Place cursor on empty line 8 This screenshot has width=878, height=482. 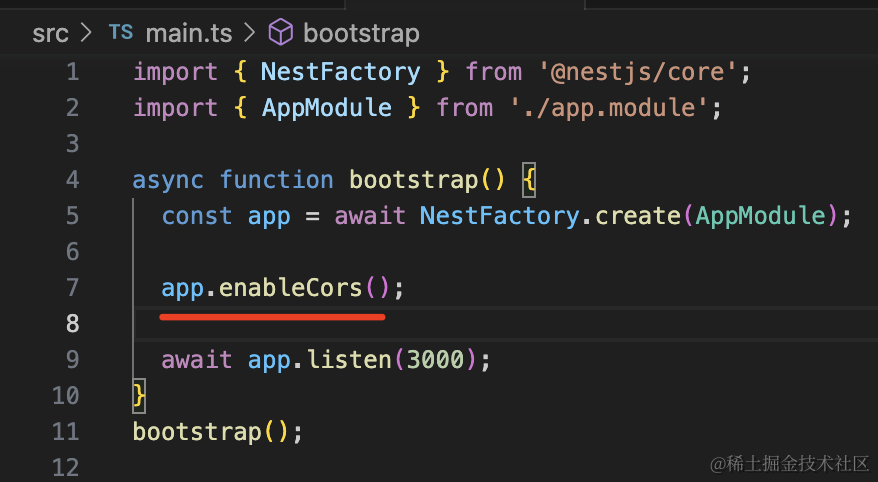pyautogui.click(x=506, y=324)
